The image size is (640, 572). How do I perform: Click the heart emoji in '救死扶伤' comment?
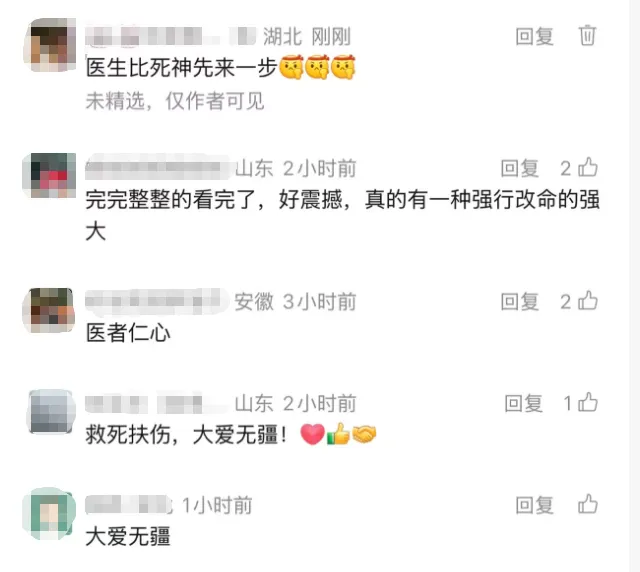tap(313, 434)
